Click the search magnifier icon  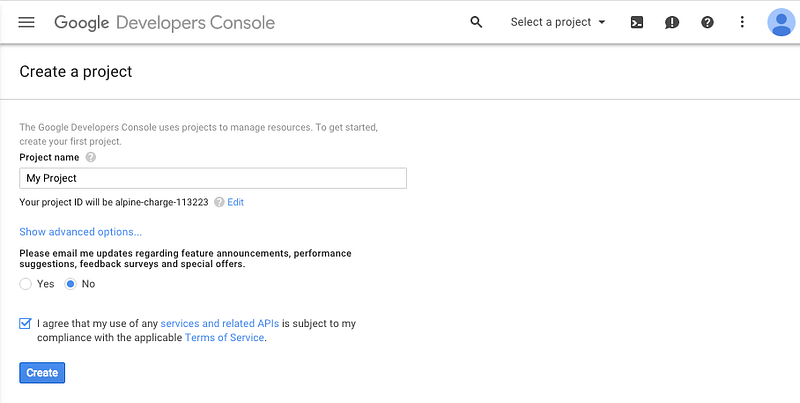point(476,22)
